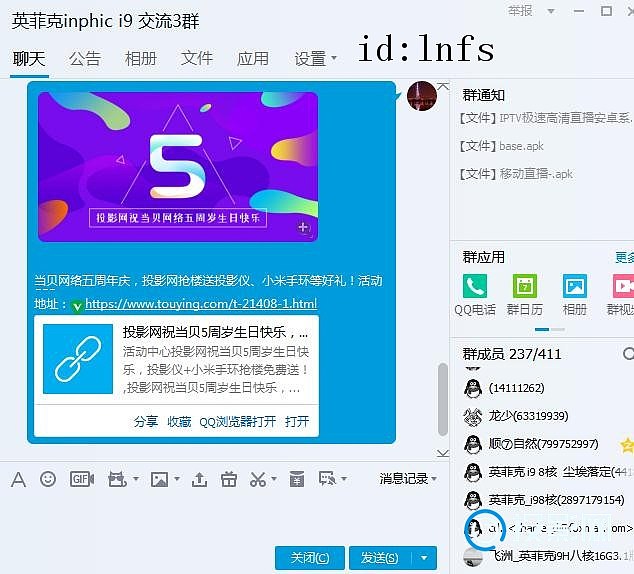This screenshot has width=634, height=574.
Task: Click the avatar of member (14111262)
Action: click(473, 388)
